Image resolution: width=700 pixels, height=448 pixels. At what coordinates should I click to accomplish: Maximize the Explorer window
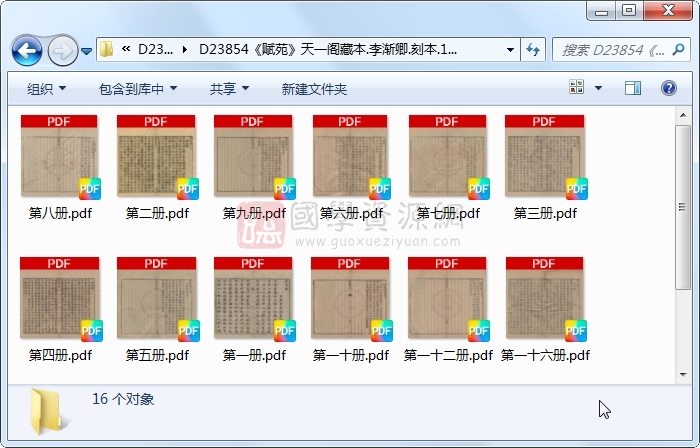[629, 11]
